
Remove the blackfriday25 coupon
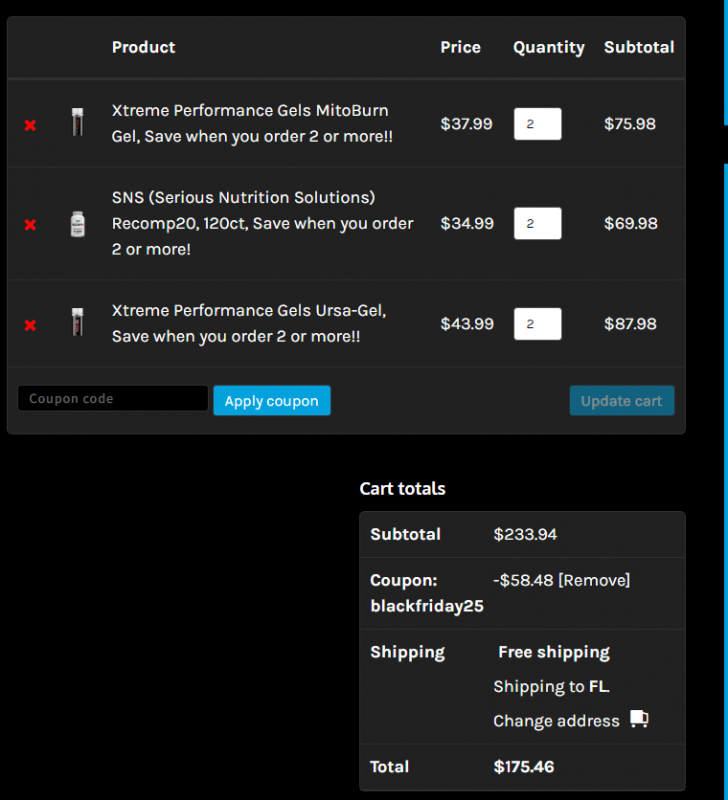pyautogui.click(x=594, y=580)
